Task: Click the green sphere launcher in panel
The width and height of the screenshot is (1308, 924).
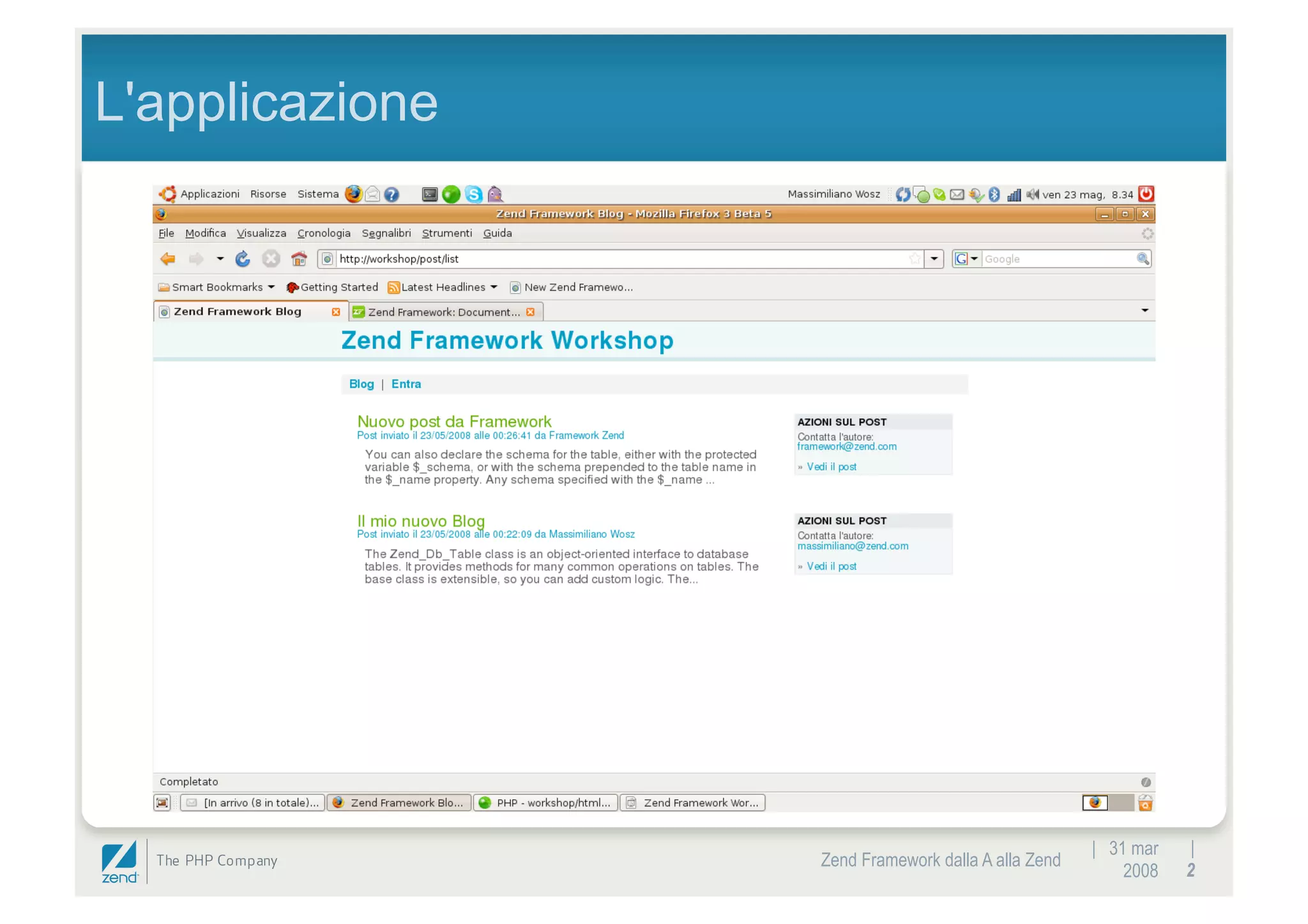Action: [451, 194]
